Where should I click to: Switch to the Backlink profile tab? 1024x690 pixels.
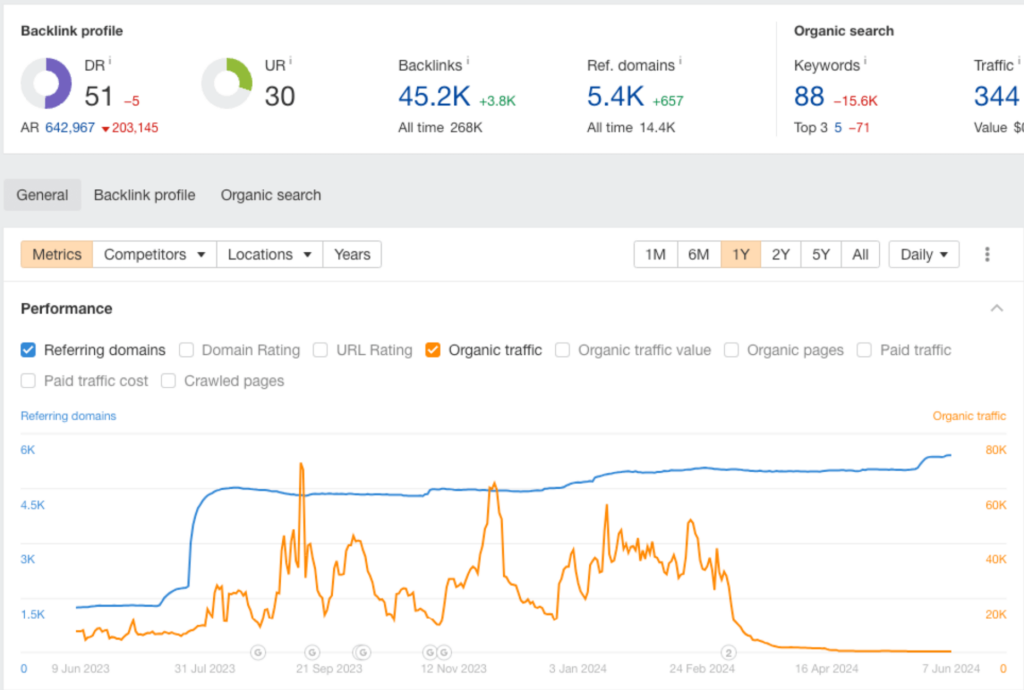point(144,195)
